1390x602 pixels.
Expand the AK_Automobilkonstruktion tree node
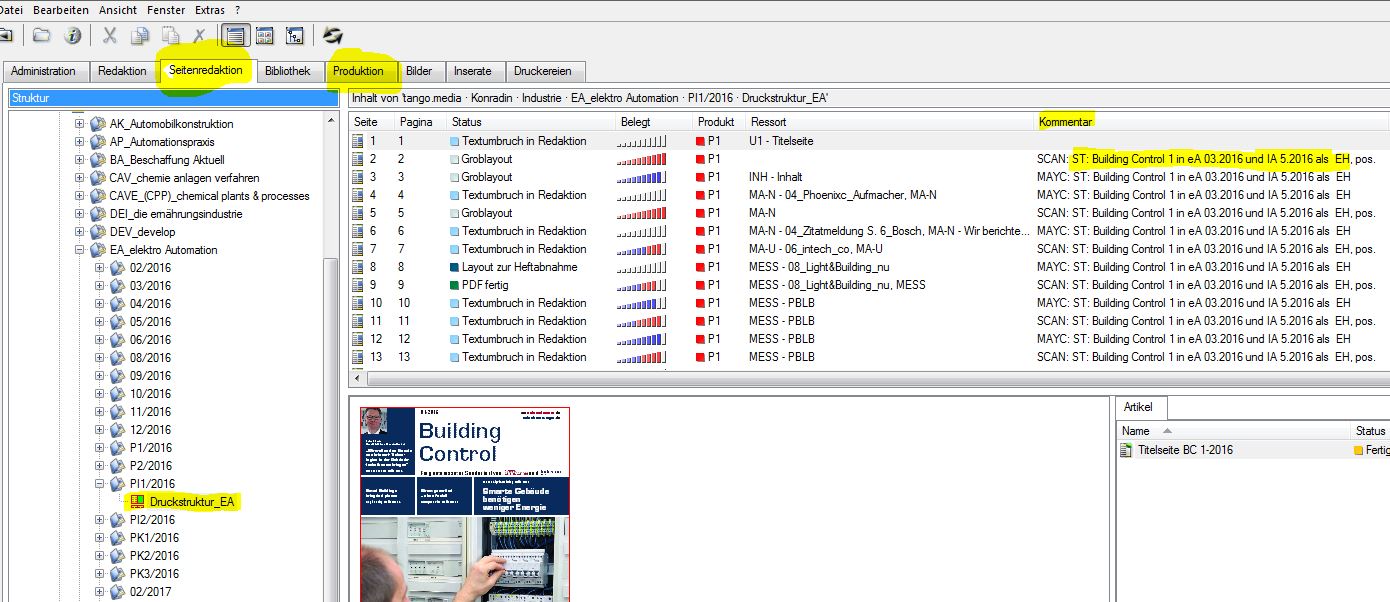click(x=80, y=124)
